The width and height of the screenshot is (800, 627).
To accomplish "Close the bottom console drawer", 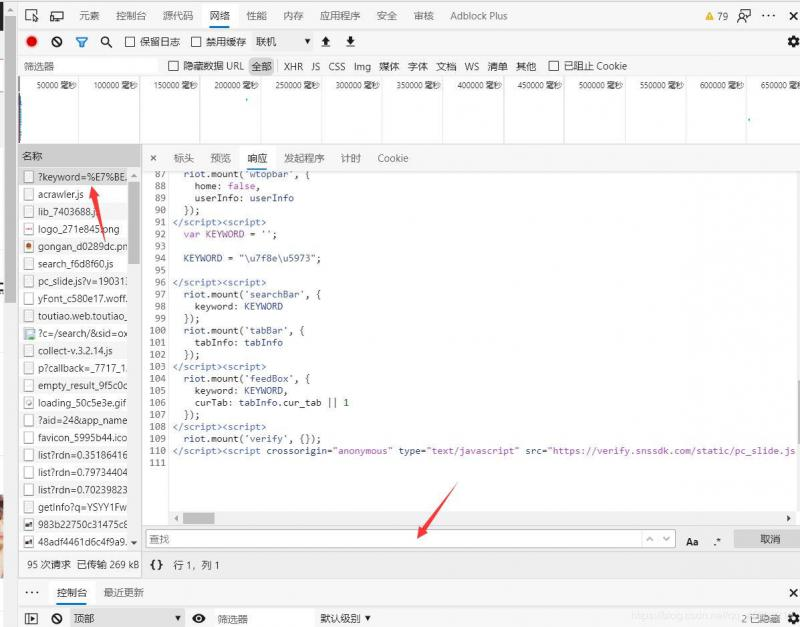I will coord(793,592).
